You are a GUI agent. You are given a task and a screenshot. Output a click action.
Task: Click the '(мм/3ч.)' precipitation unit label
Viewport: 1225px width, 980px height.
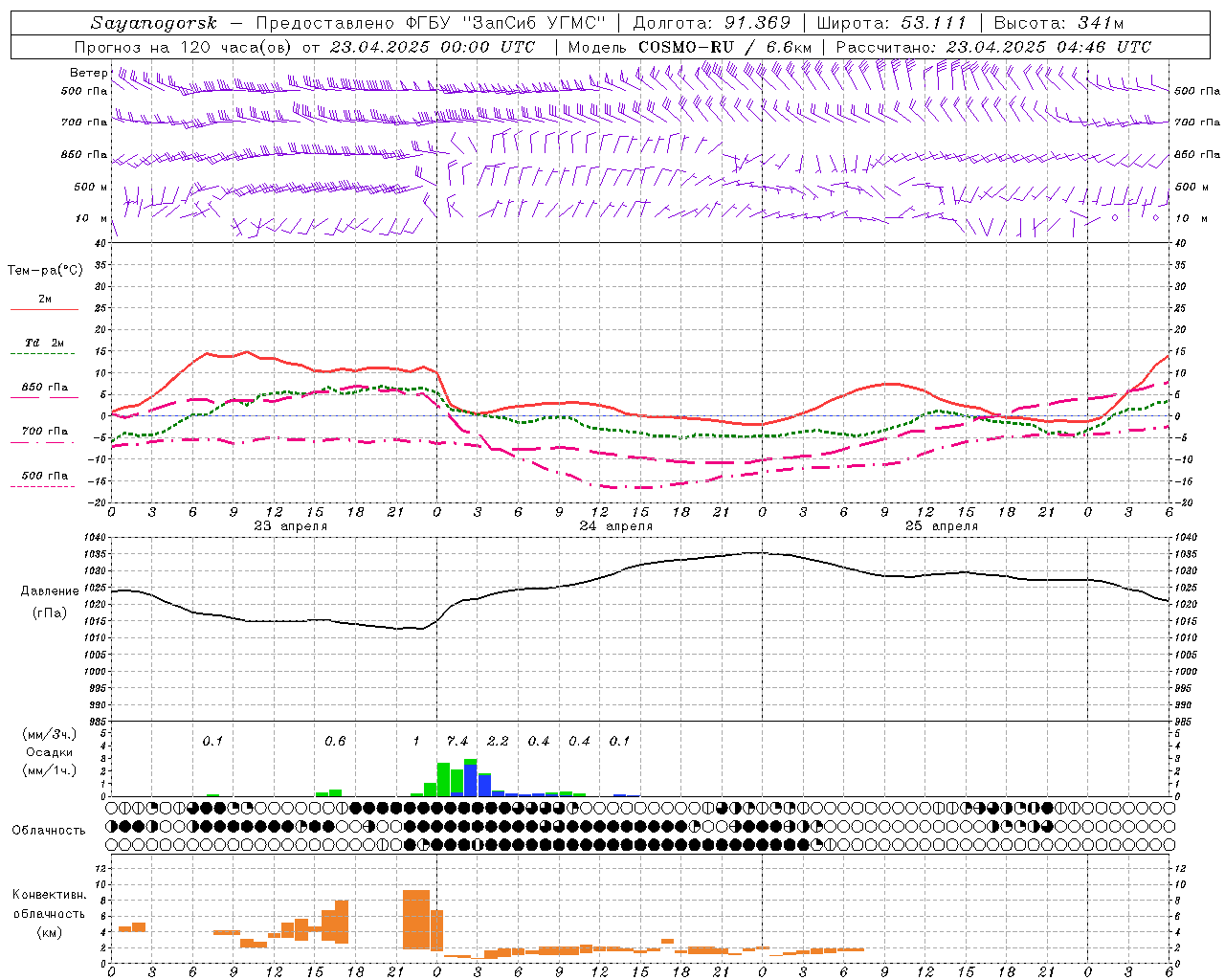(50, 734)
